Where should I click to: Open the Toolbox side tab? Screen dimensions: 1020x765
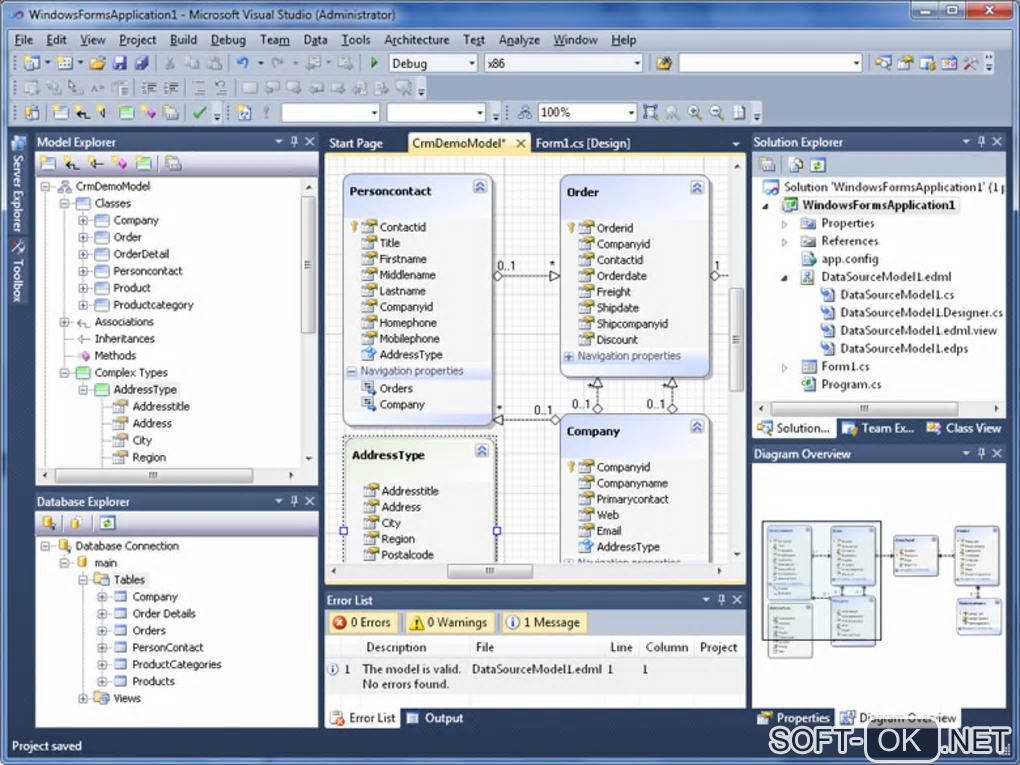(18, 271)
